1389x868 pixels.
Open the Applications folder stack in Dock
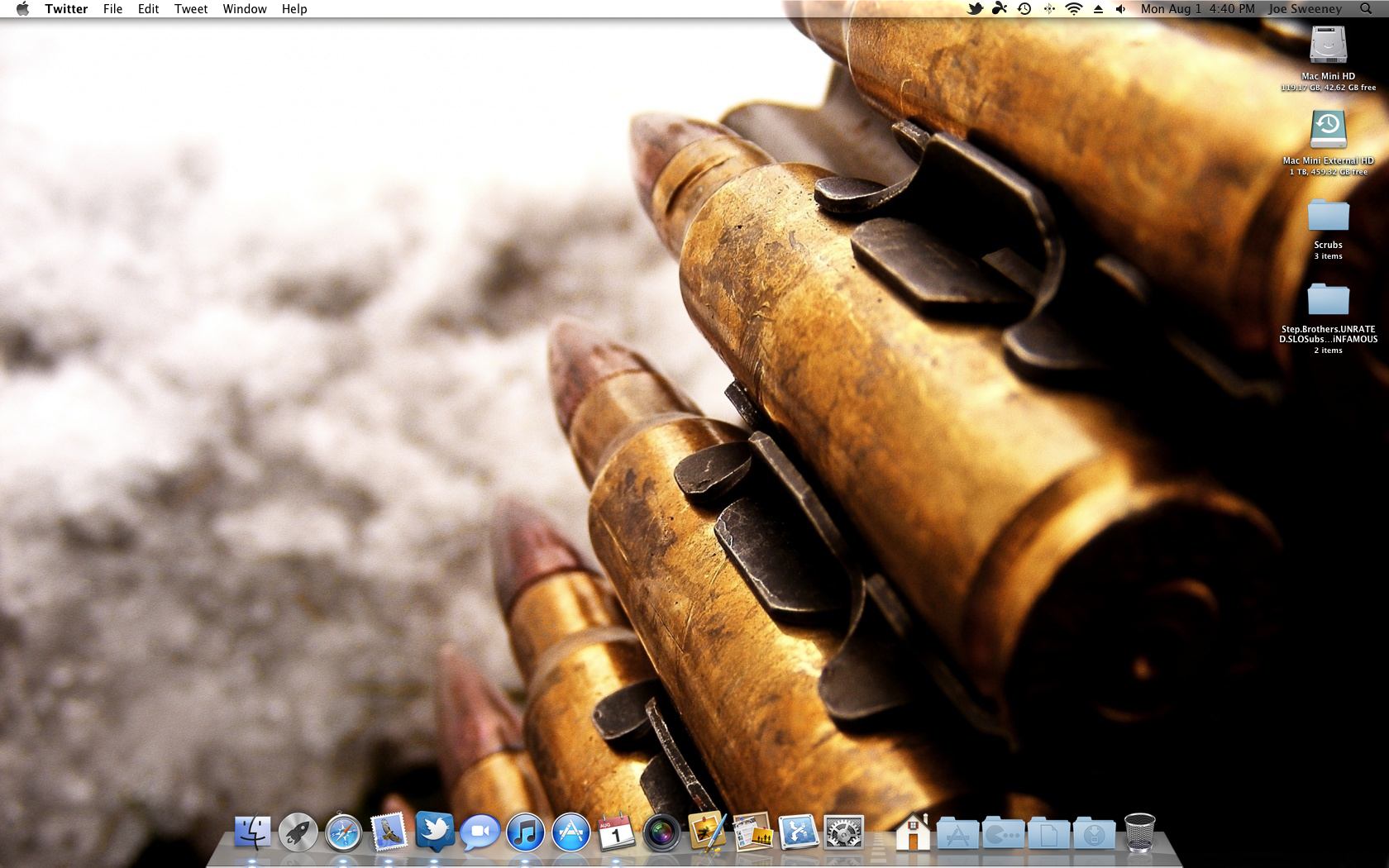(958, 832)
